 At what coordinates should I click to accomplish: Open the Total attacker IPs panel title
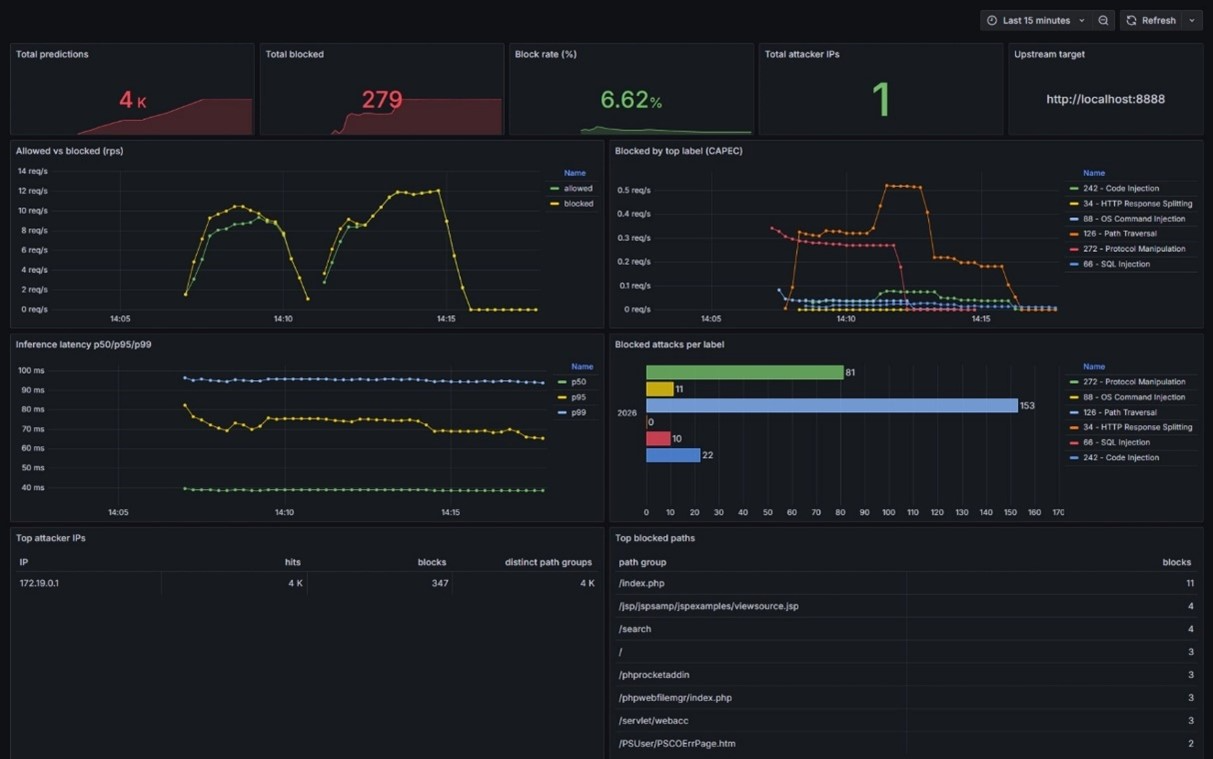click(802, 54)
